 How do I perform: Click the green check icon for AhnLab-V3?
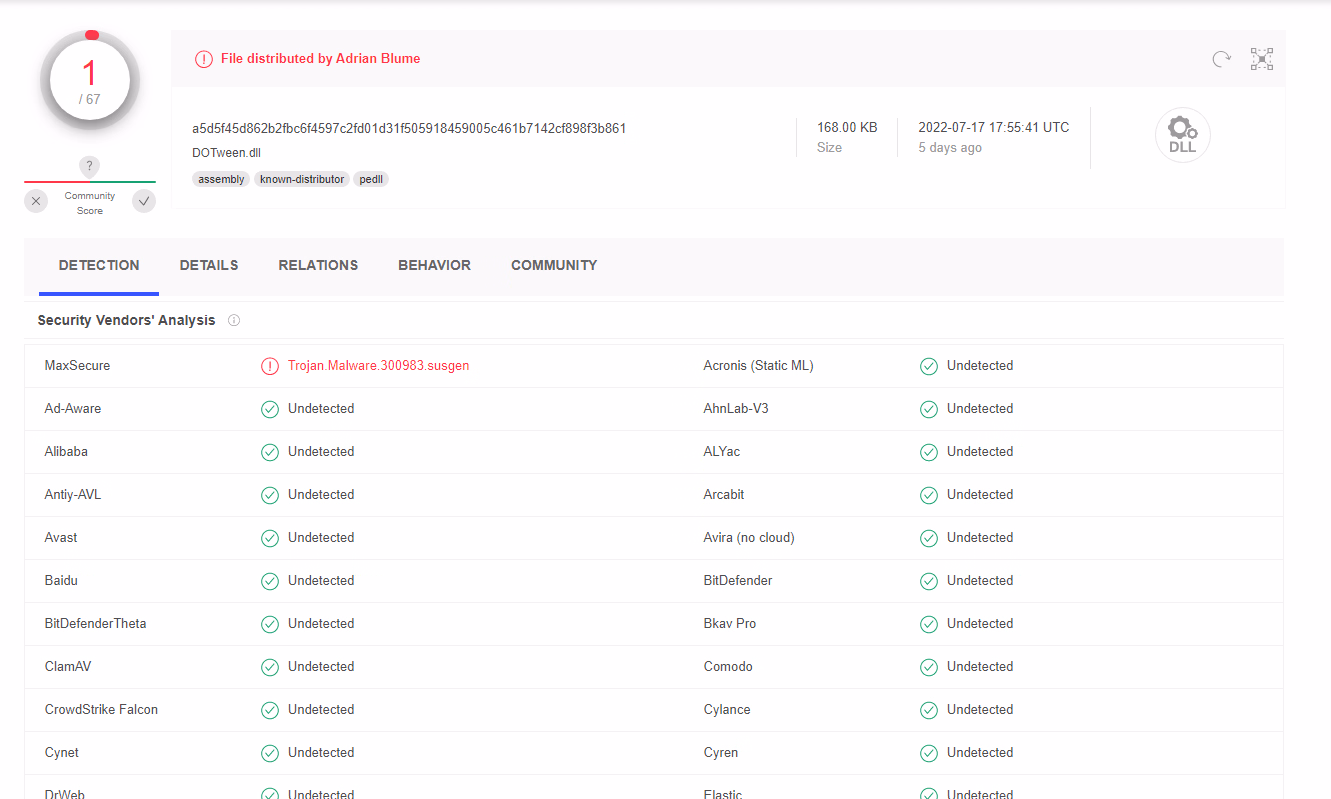pos(929,409)
